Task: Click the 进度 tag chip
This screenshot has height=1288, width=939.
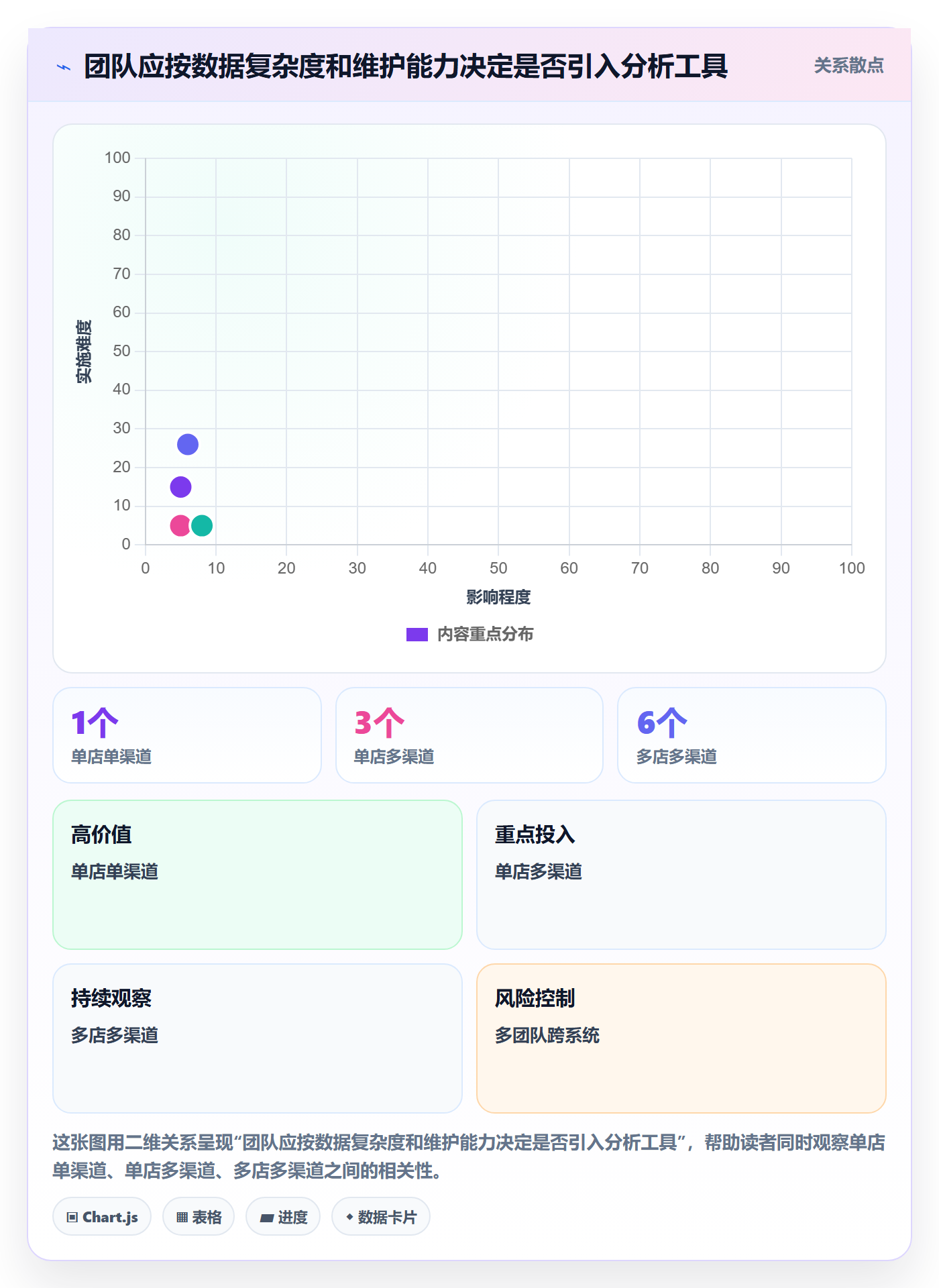Action: coord(283,1217)
